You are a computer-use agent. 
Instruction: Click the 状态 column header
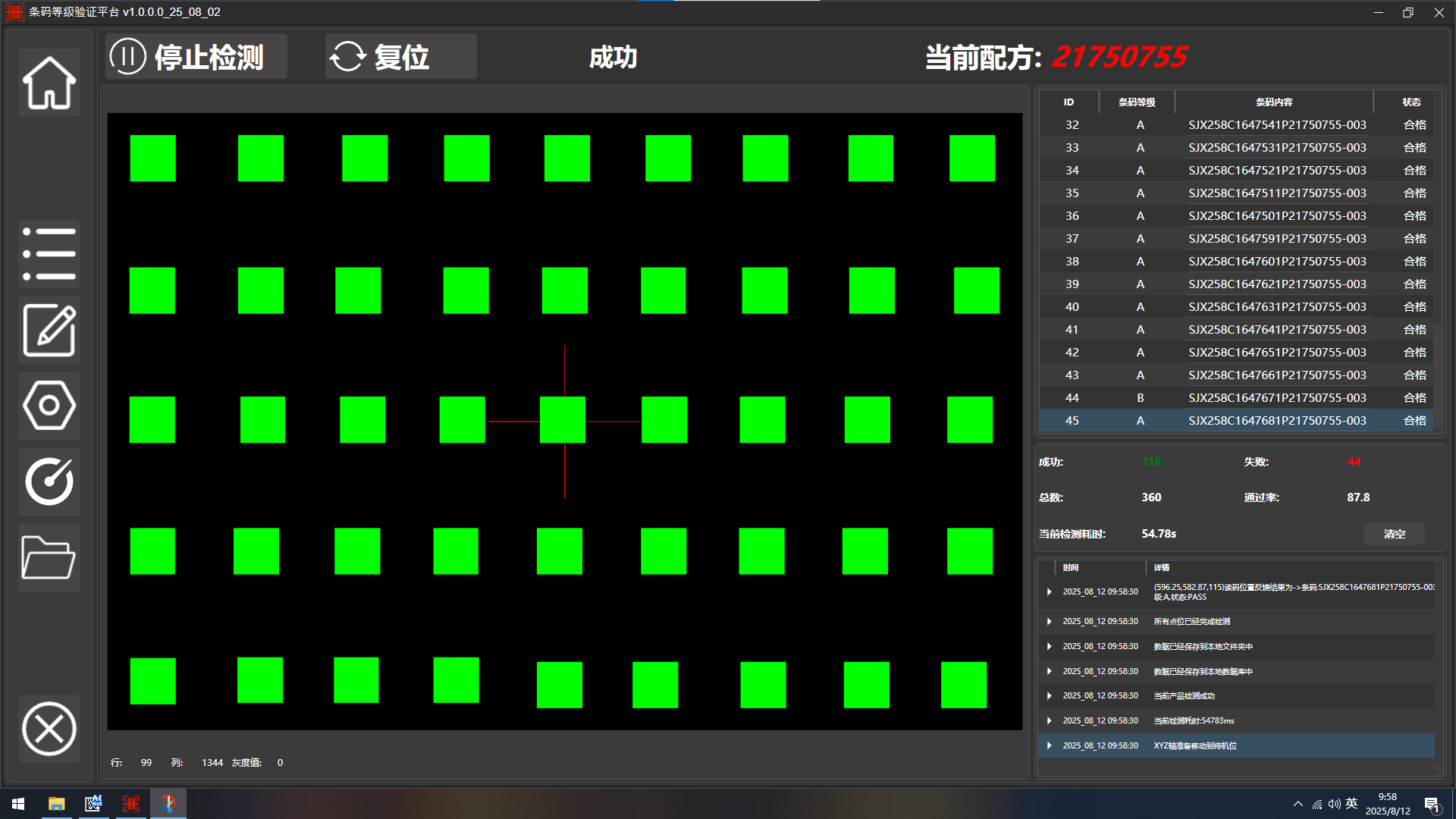[x=1414, y=102]
